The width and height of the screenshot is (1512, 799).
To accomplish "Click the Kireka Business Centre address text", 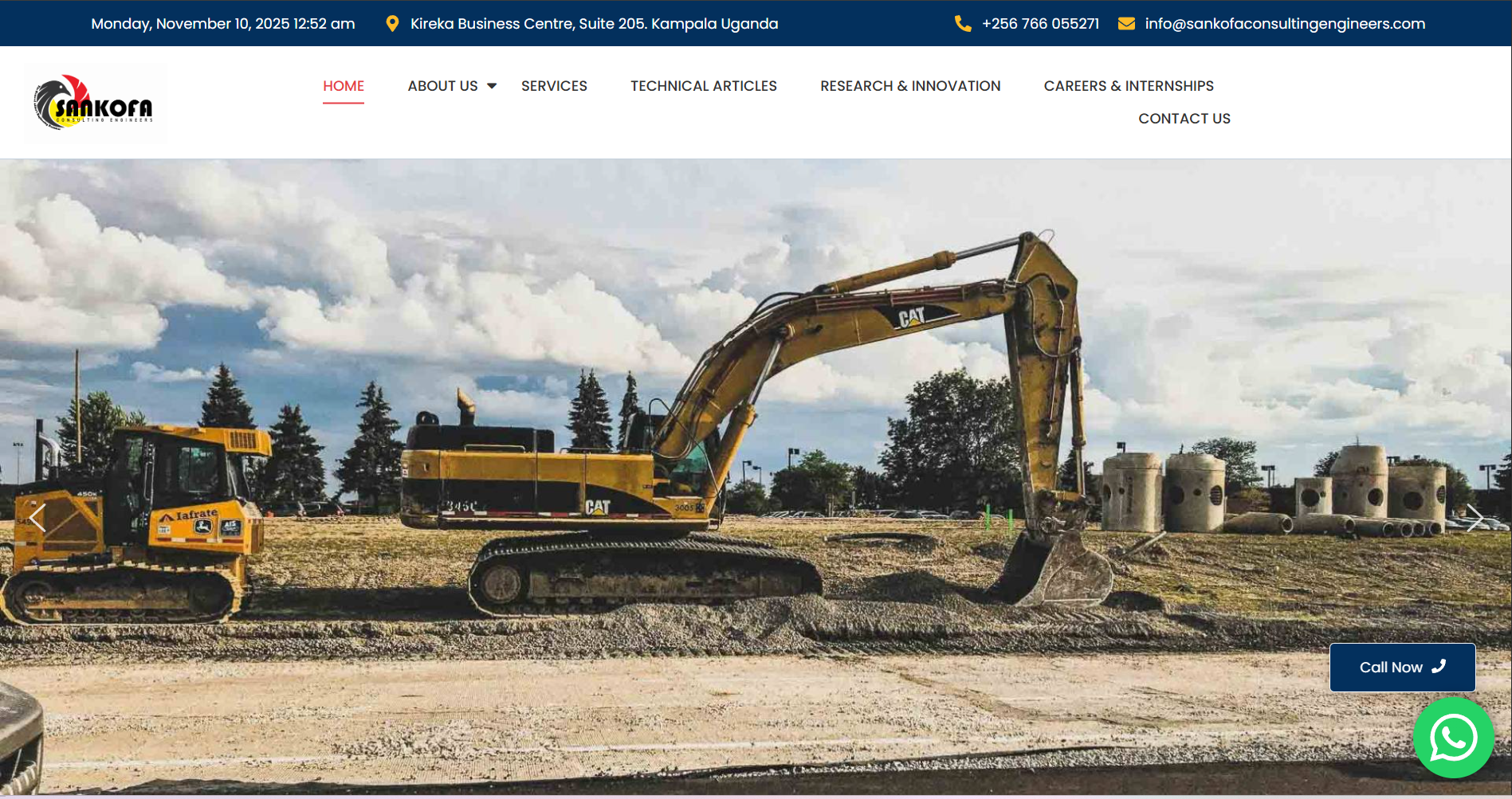I will tap(594, 23).
